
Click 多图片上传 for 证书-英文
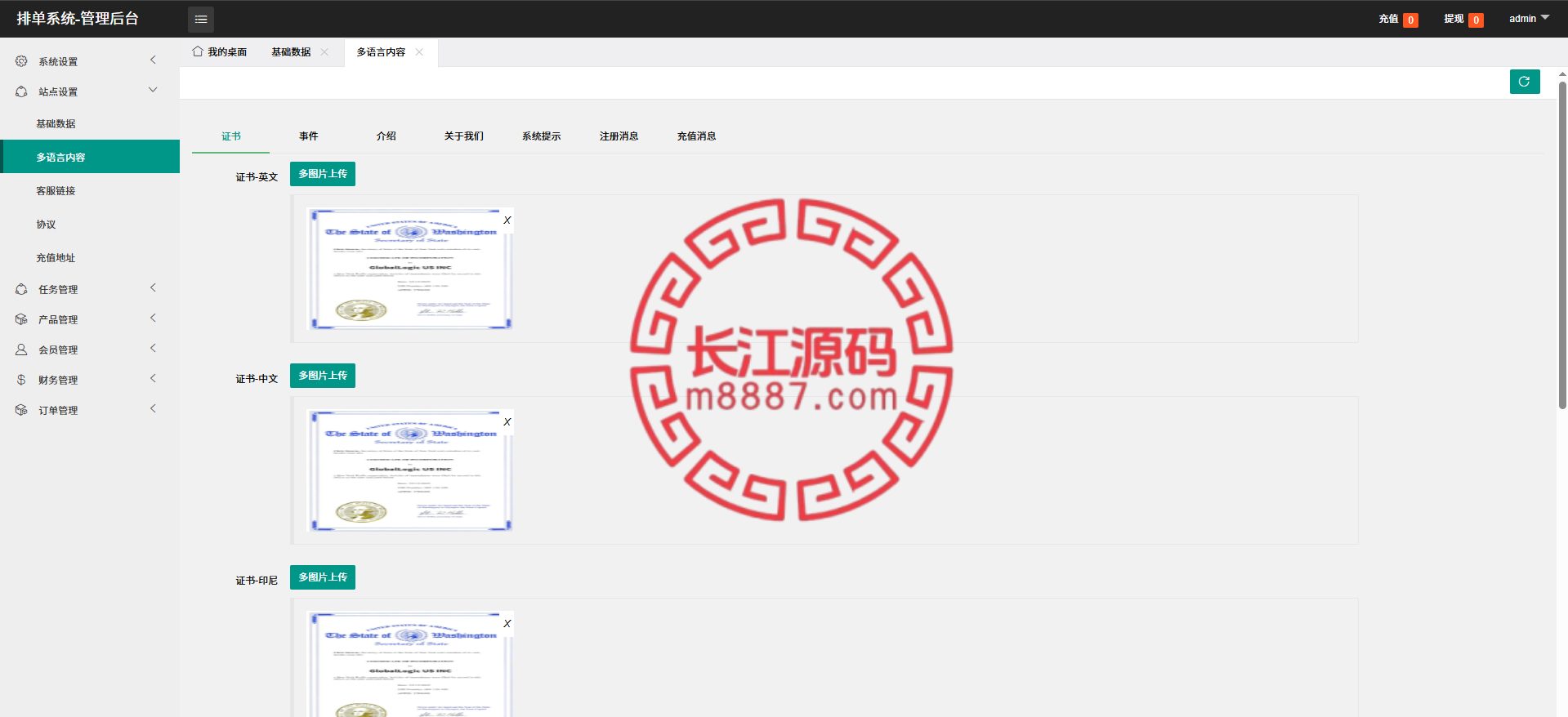[x=323, y=174]
